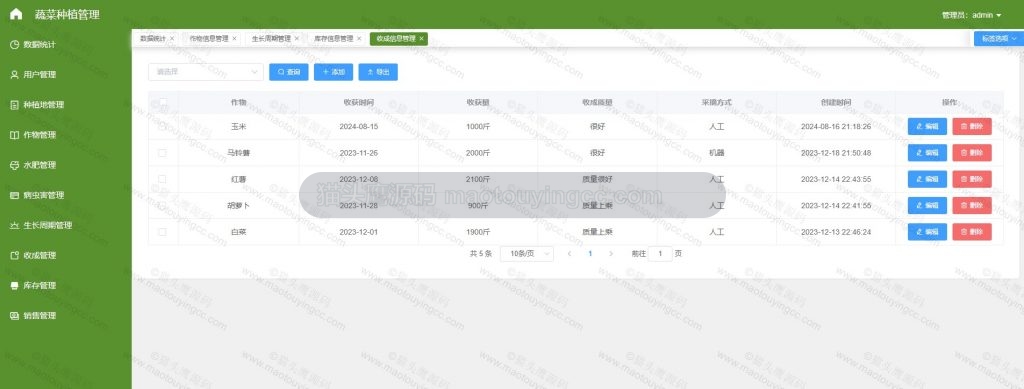The width and height of the screenshot is (1024, 389).
Task: Click the 2023-12-13 22:46:24 creation time
Action: 836,232
